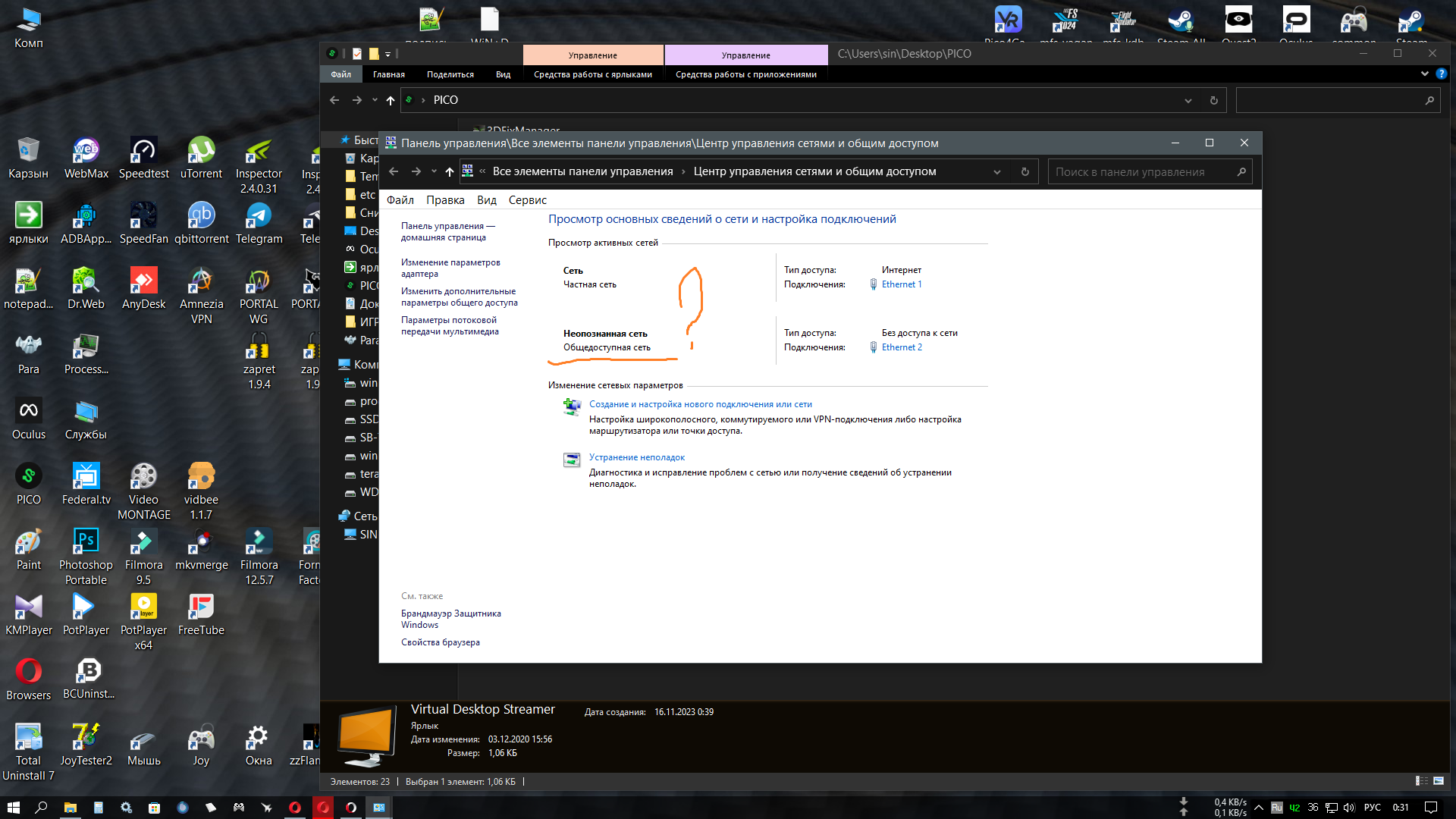Open the Сервис menu
Image resolution: width=1456 pixels, height=819 pixels.
[x=527, y=200]
